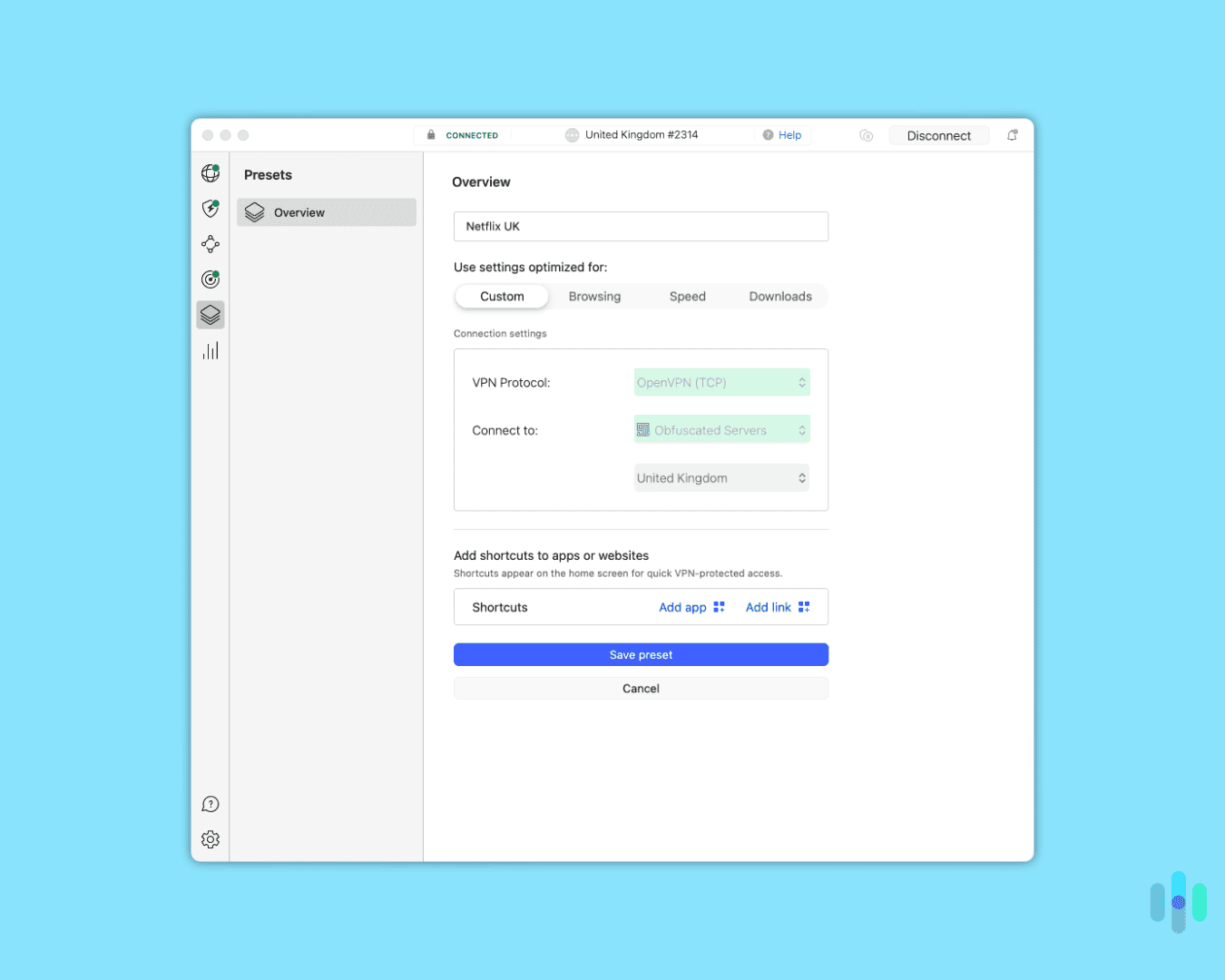Click the Save preset button
Screen dimensions: 1225x980
coord(641,654)
